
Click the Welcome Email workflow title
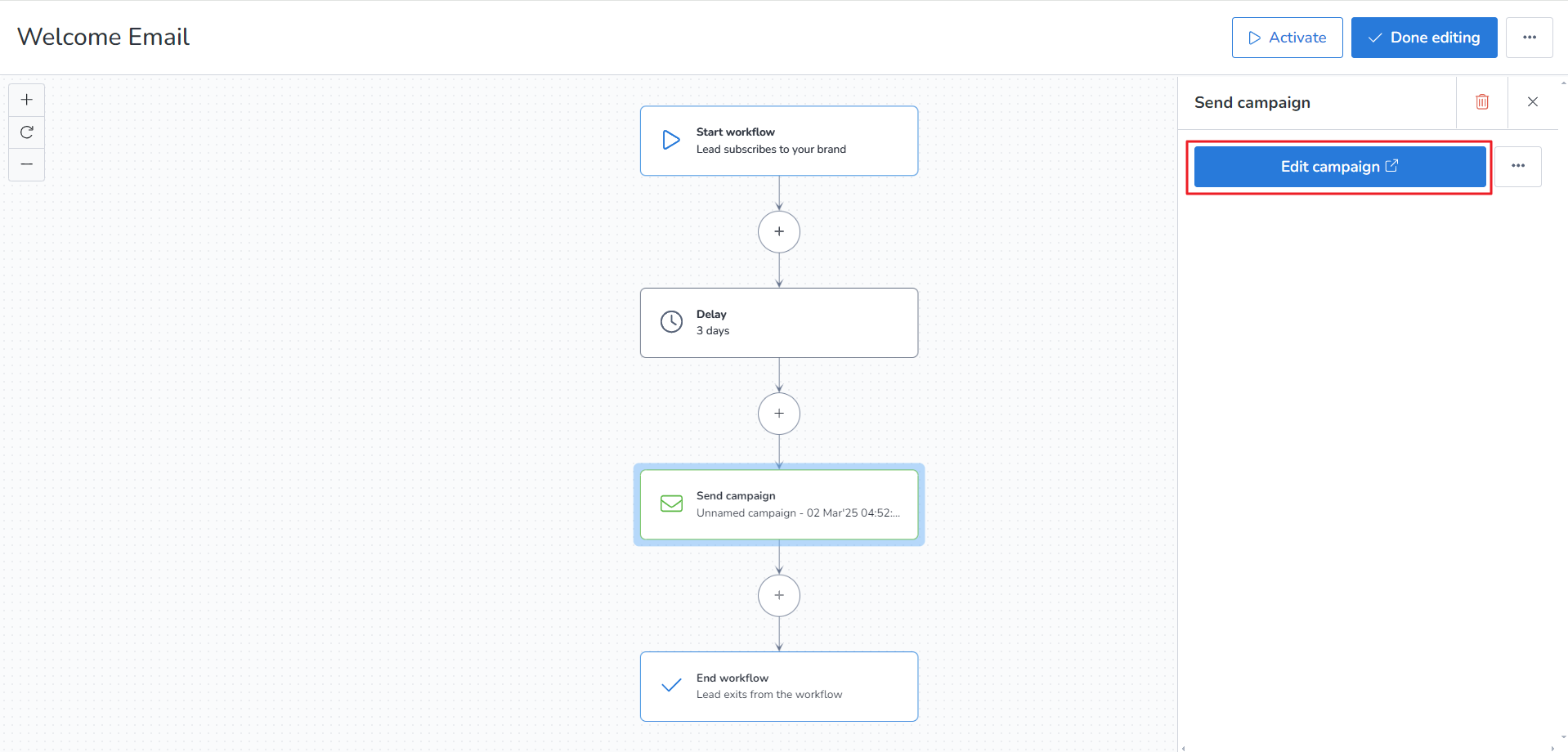point(103,37)
